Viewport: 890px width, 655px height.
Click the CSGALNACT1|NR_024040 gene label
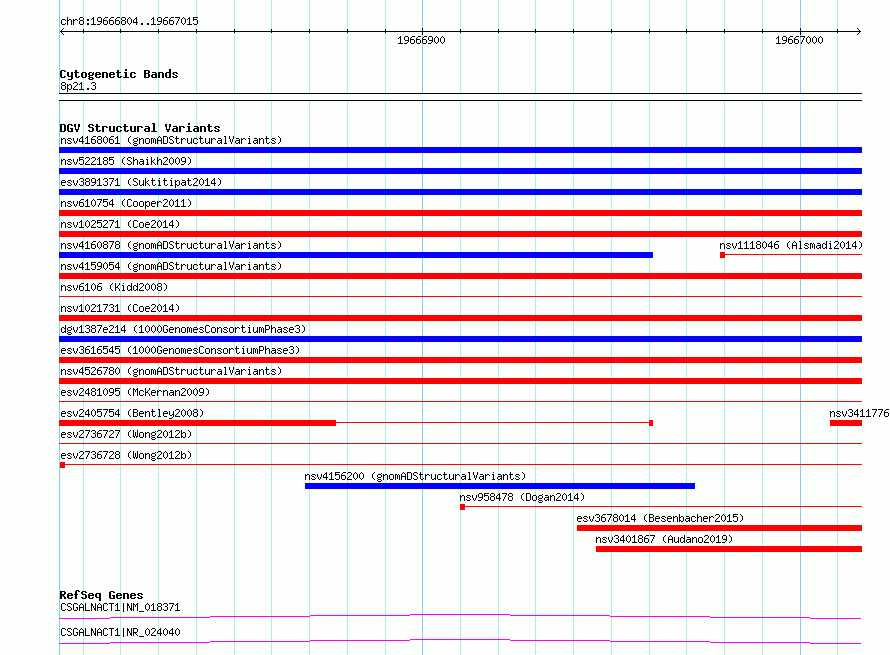120,632
